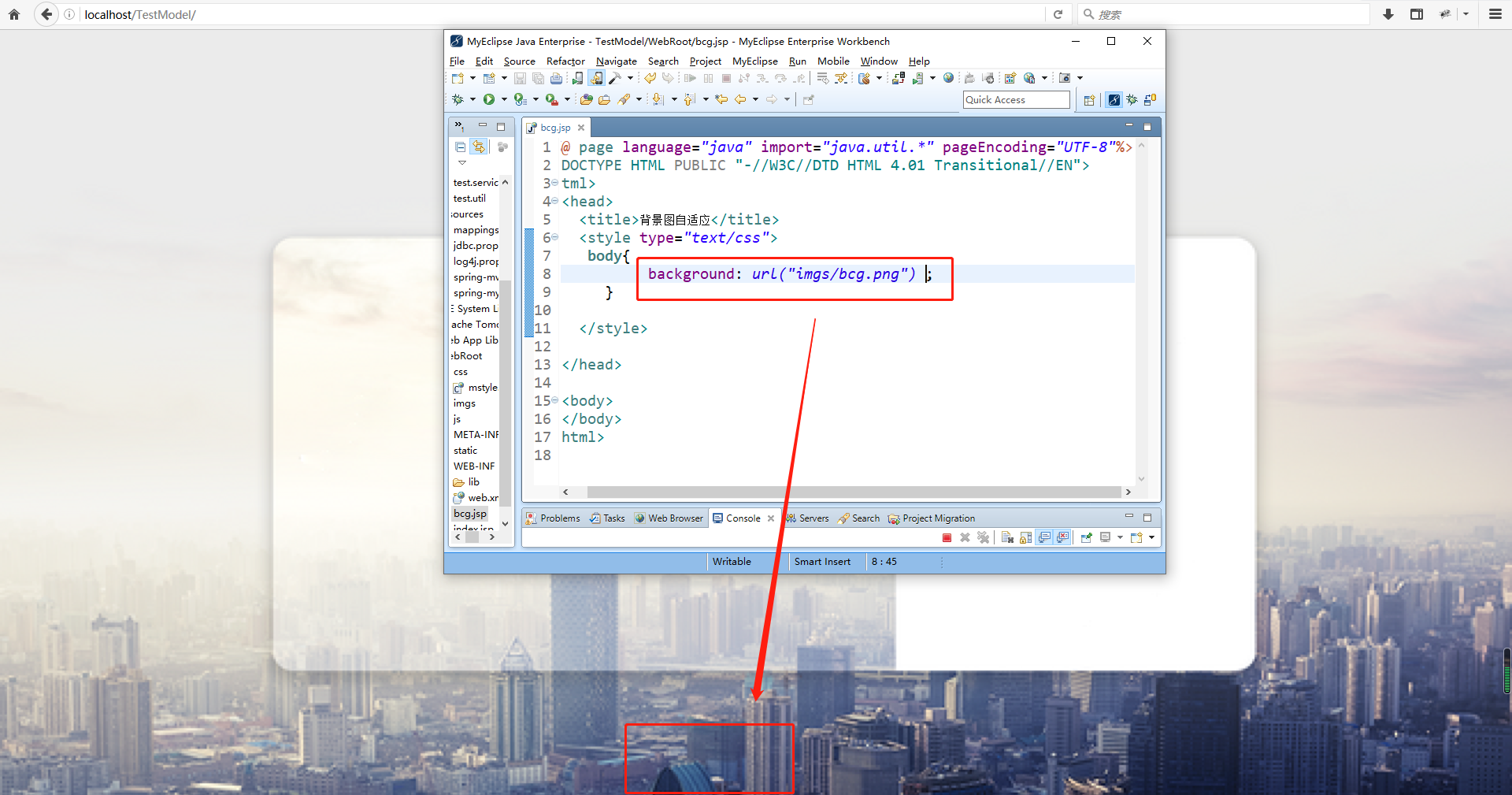
Task: Click the camera snapshot icon in toolbar
Action: click(x=1065, y=78)
